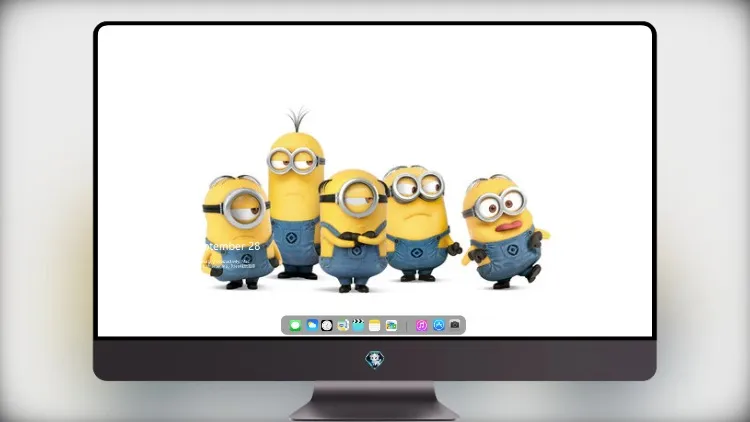Open the yellow Notes app in the dock

point(375,325)
